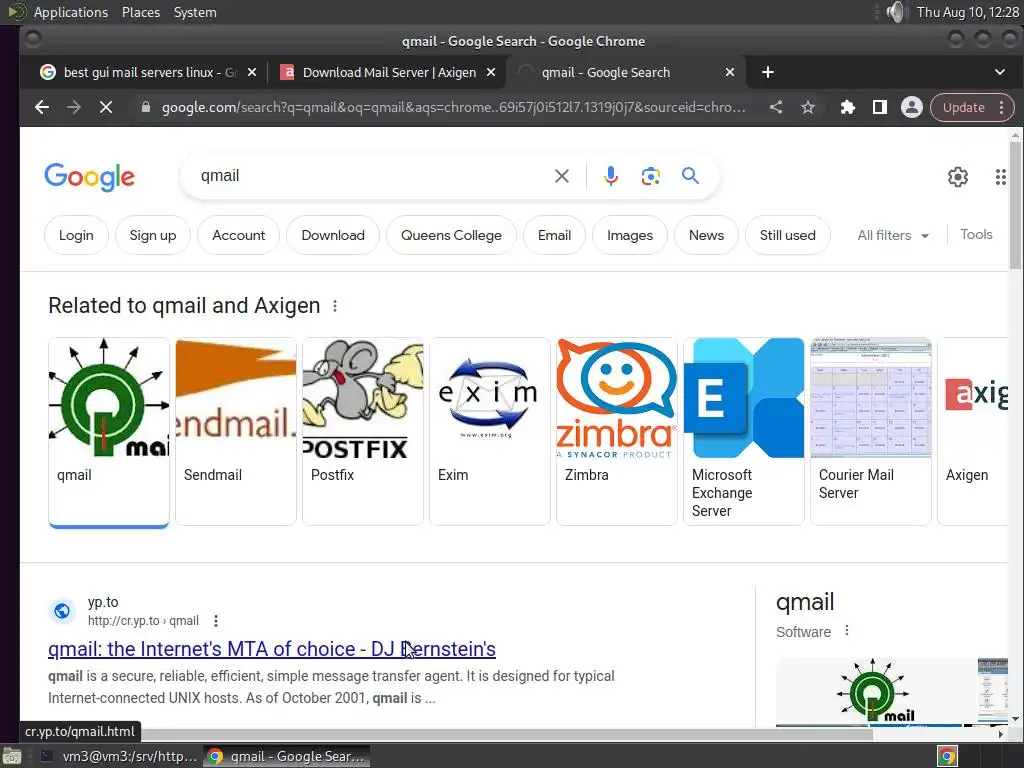This screenshot has width=1024, height=768.
Task: Open the System menu
Action: tap(195, 12)
